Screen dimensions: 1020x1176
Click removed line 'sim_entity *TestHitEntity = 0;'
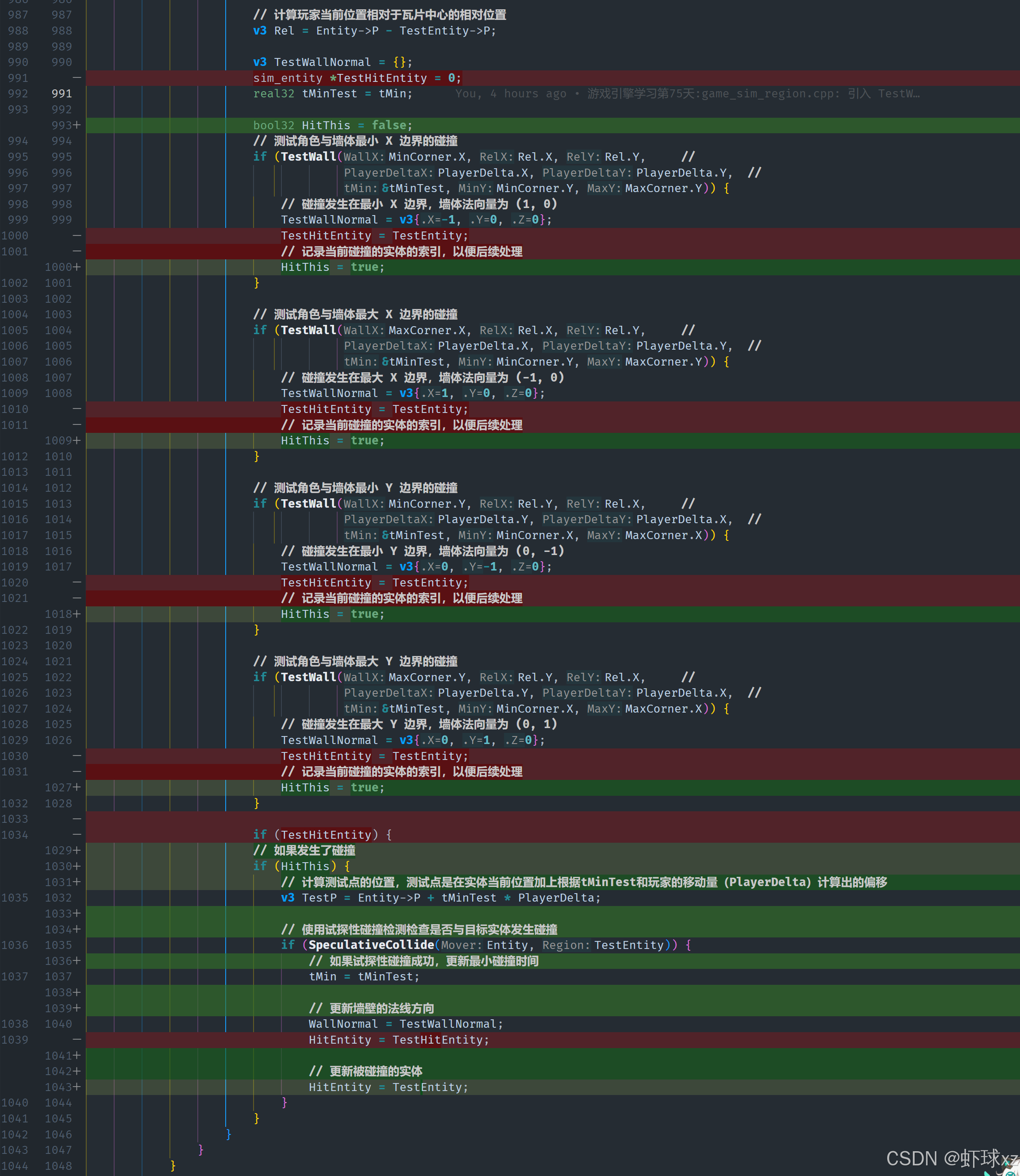click(x=358, y=78)
